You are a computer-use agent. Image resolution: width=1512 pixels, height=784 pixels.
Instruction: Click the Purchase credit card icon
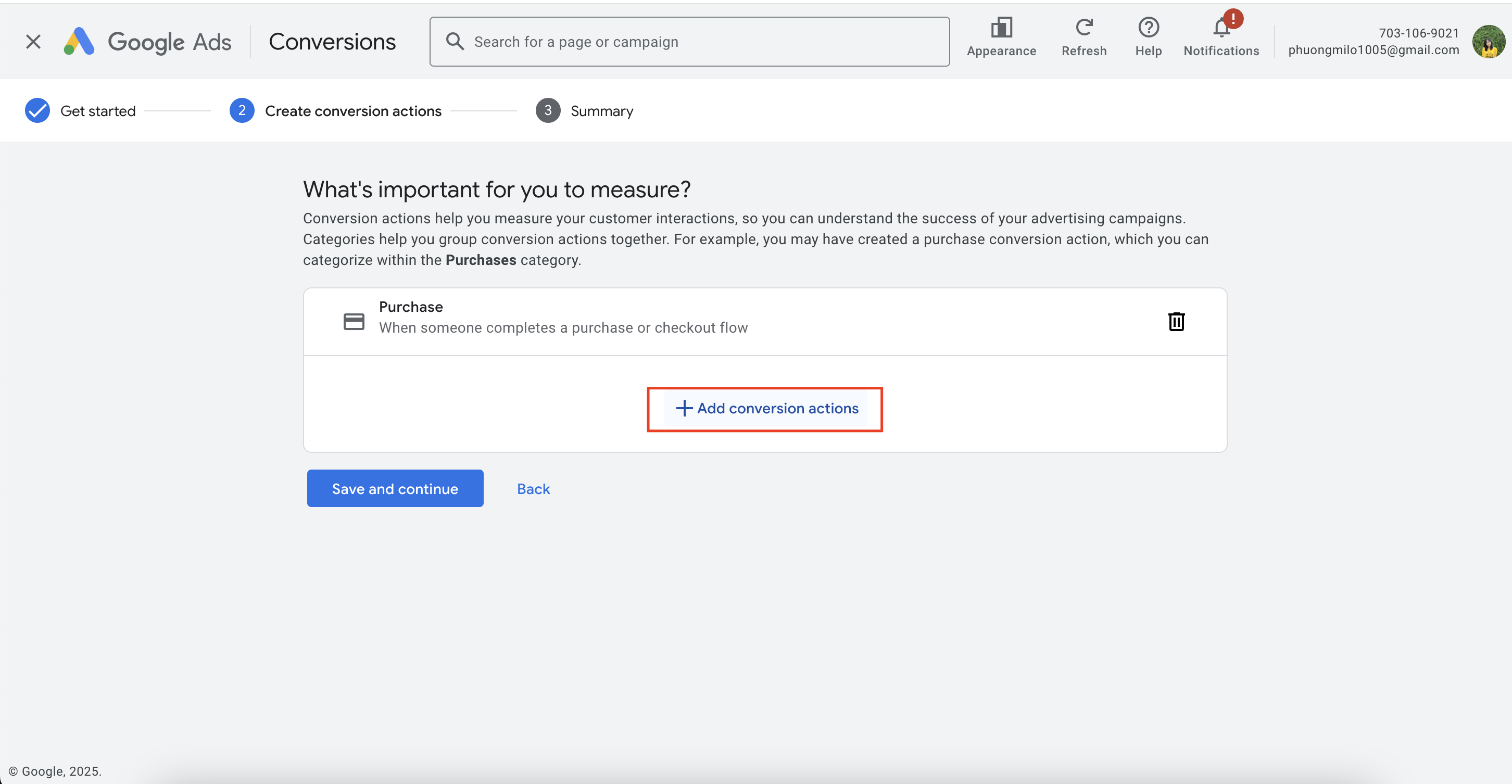coord(354,322)
